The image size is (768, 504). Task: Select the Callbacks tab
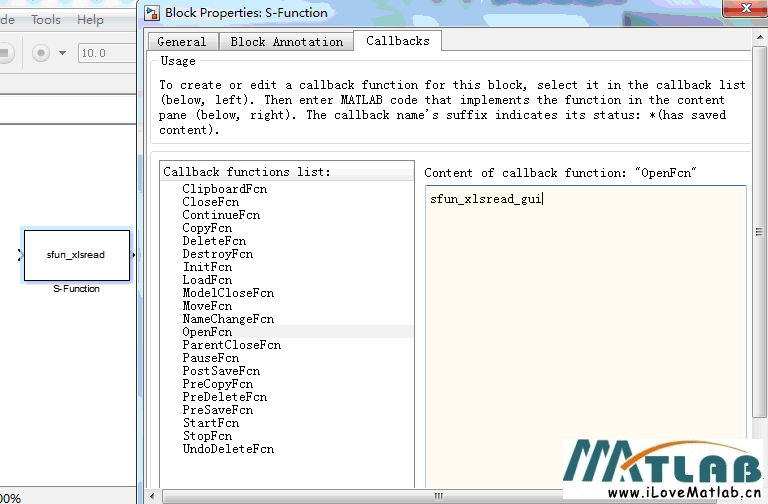coord(398,41)
